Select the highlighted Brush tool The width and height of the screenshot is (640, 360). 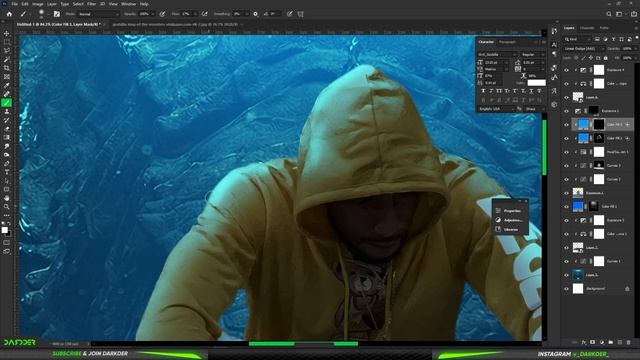[7, 103]
